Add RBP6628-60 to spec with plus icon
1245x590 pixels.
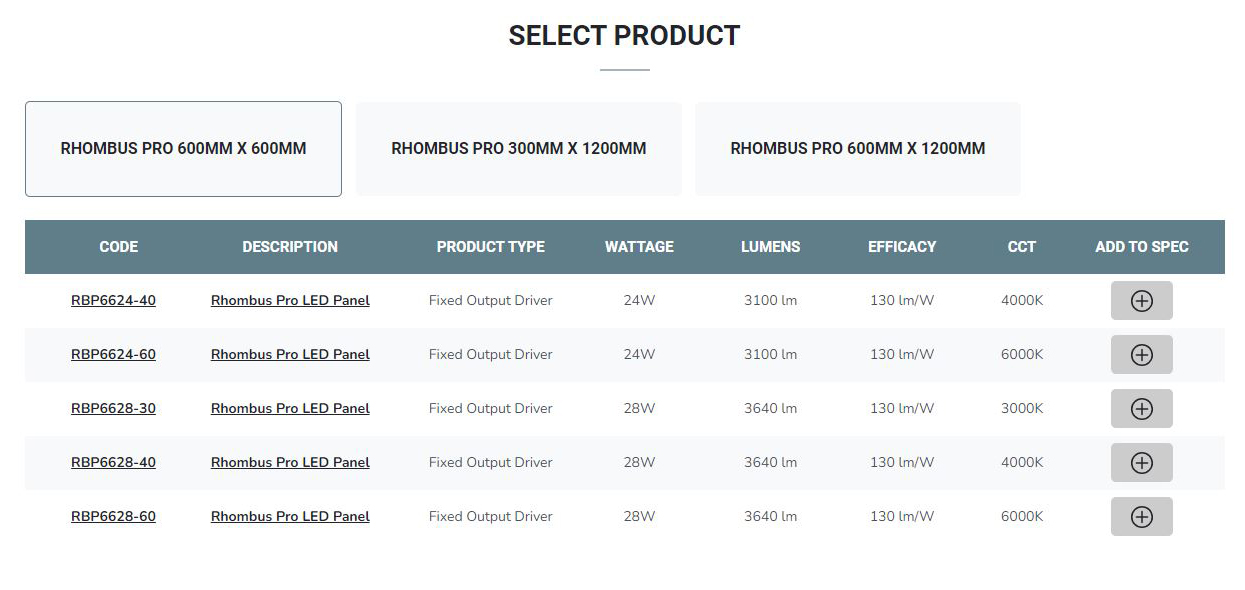click(x=1141, y=517)
